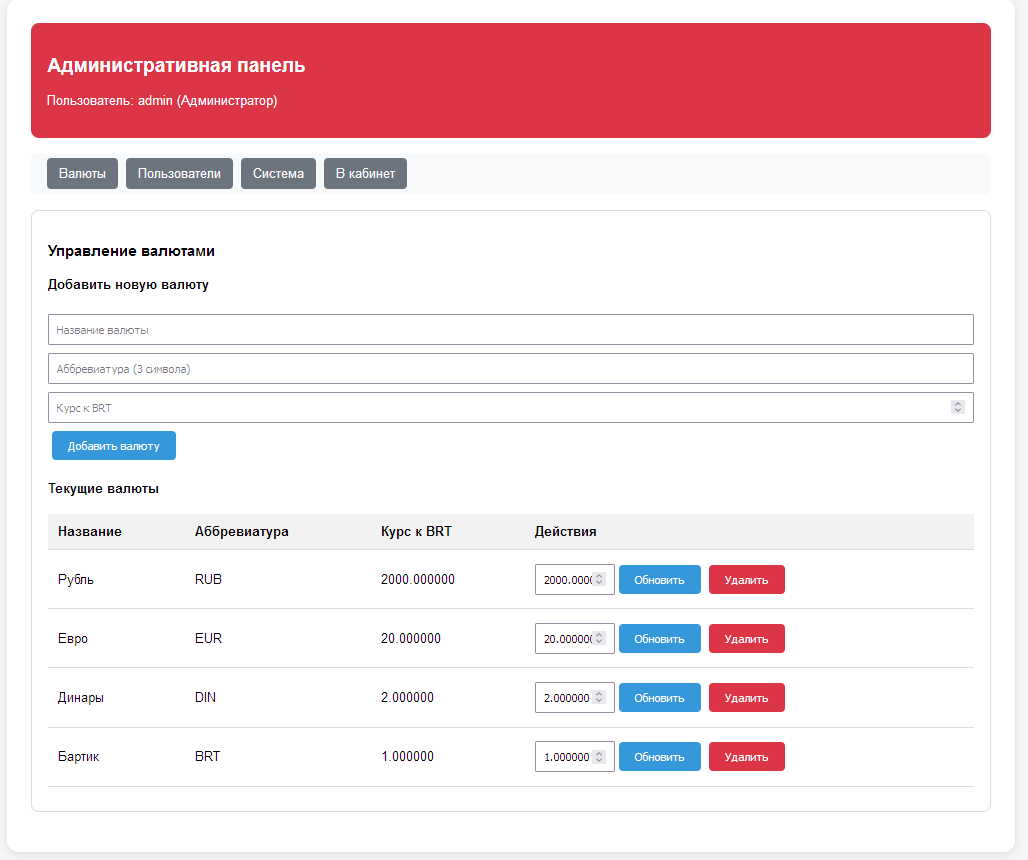Click the stepper arrows in Курс к BRT field
The image size is (1028, 860).
point(957,408)
